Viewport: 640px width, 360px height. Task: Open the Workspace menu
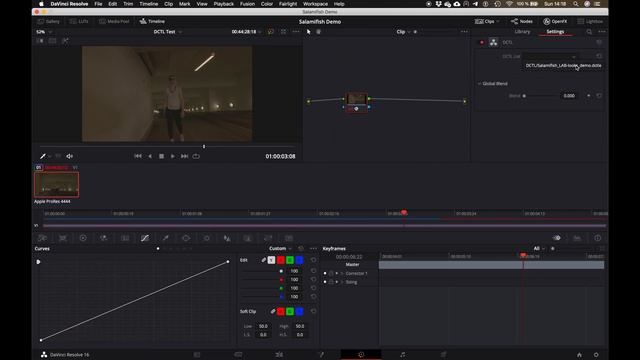[315, 4]
